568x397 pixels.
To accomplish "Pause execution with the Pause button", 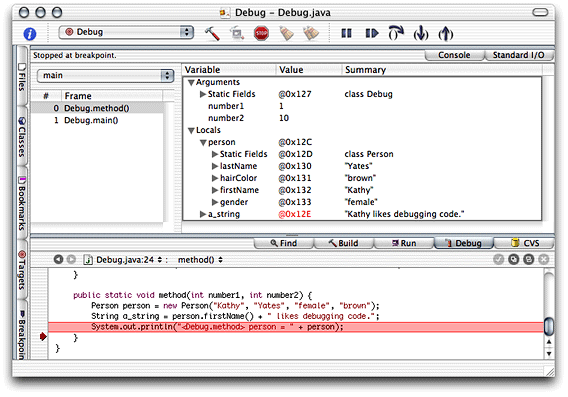I will (x=346, y=34).
